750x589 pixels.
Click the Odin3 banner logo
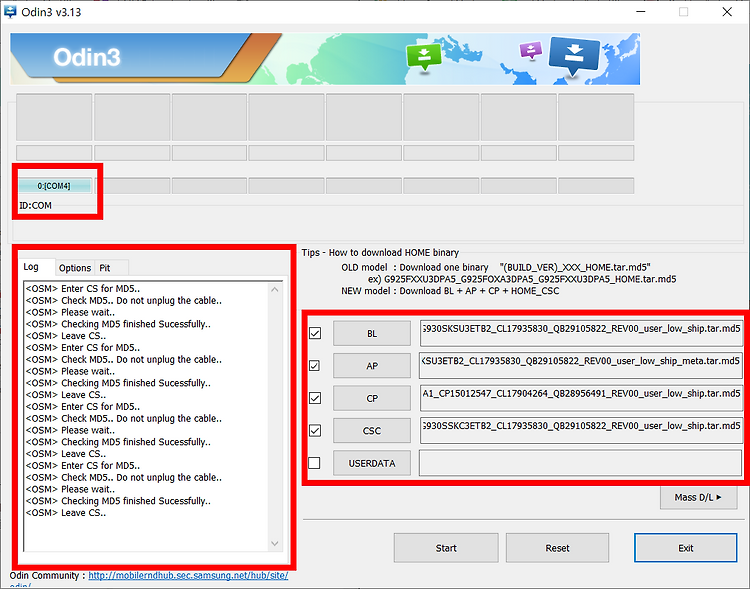coord(87,57)
